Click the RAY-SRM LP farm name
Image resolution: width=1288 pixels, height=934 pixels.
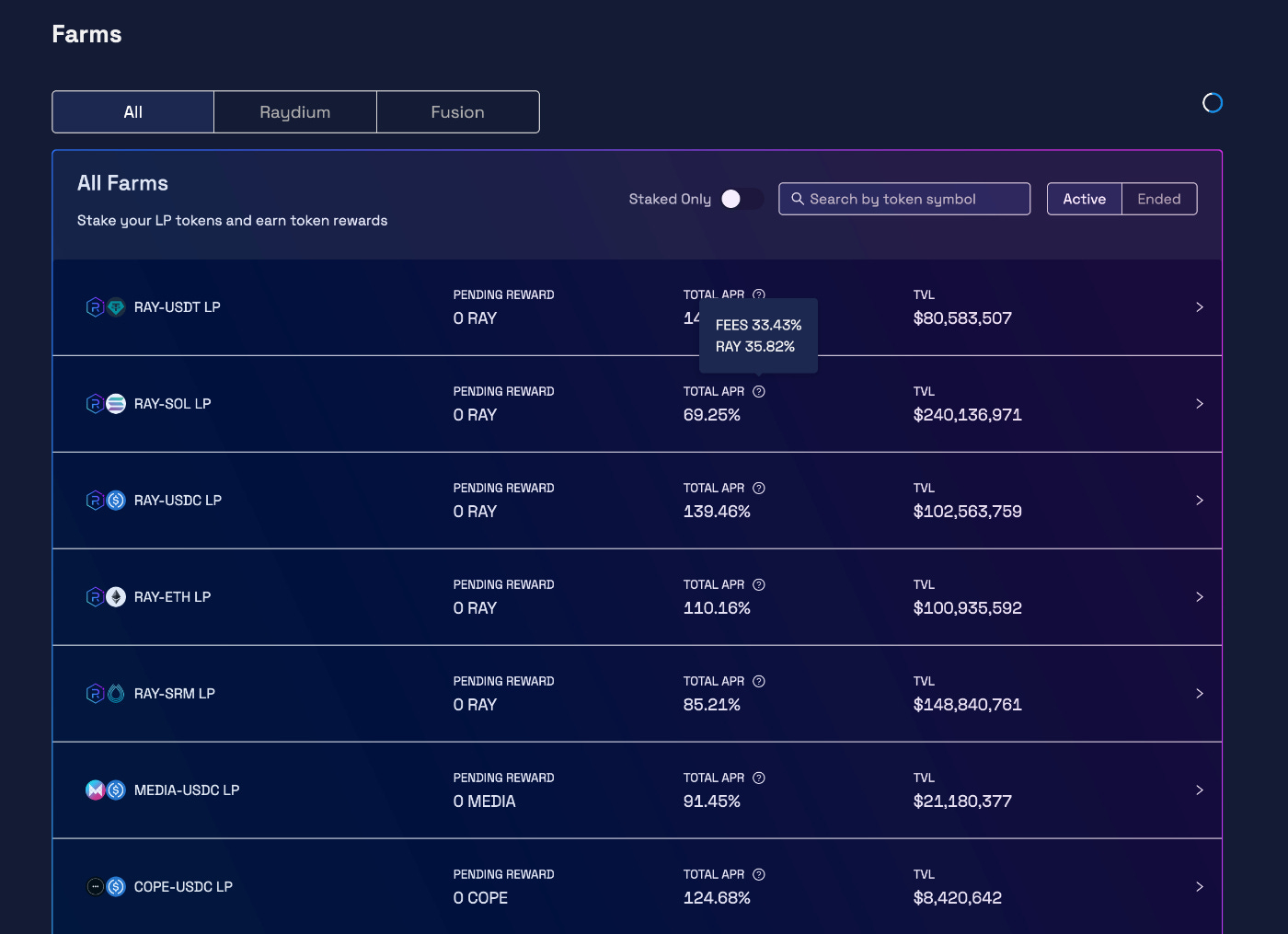point(175,694)
